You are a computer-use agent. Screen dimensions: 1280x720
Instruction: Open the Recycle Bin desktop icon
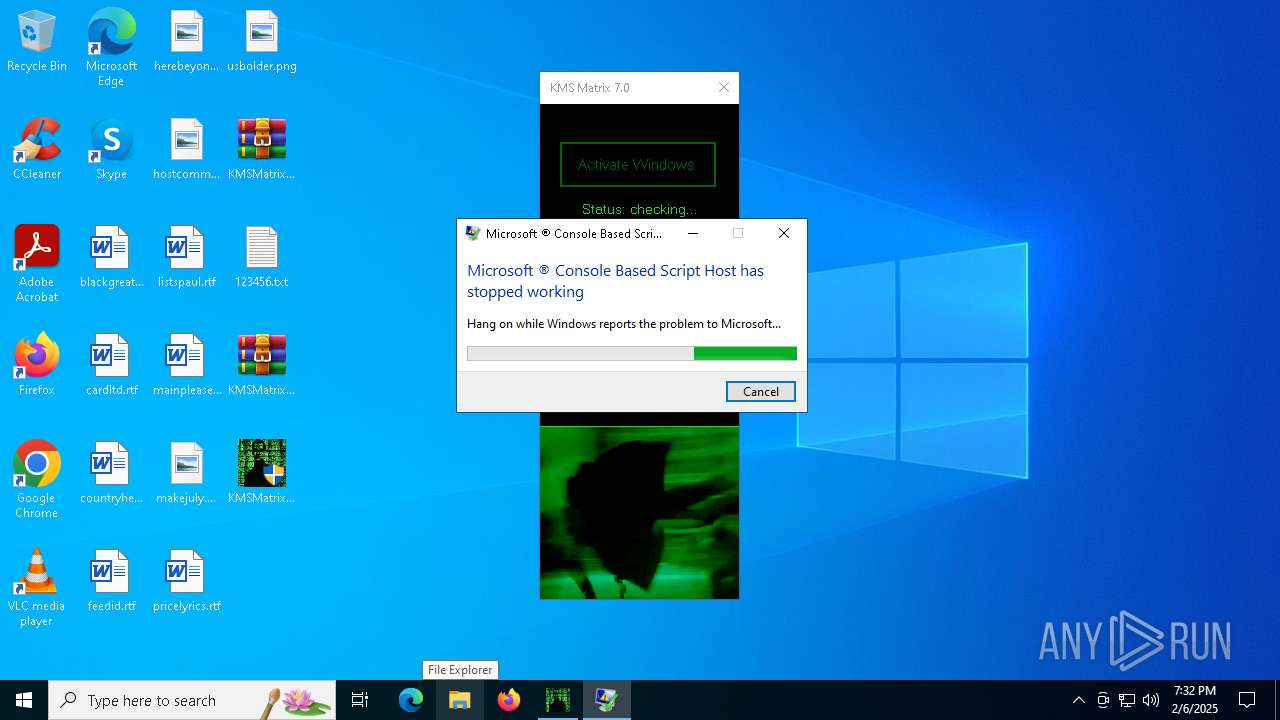[37, 41]
